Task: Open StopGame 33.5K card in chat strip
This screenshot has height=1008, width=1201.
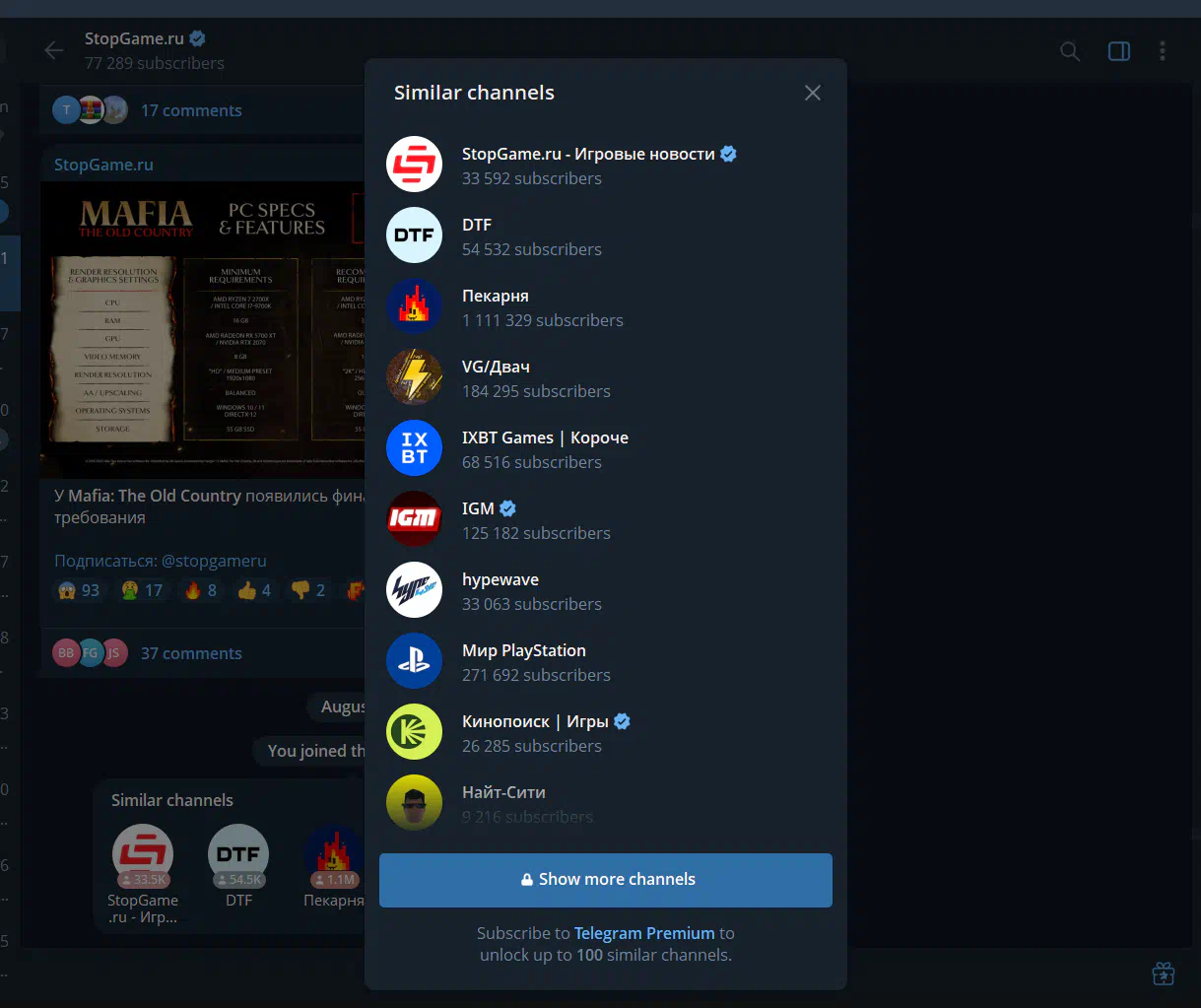Action: (x=143, y=874)
